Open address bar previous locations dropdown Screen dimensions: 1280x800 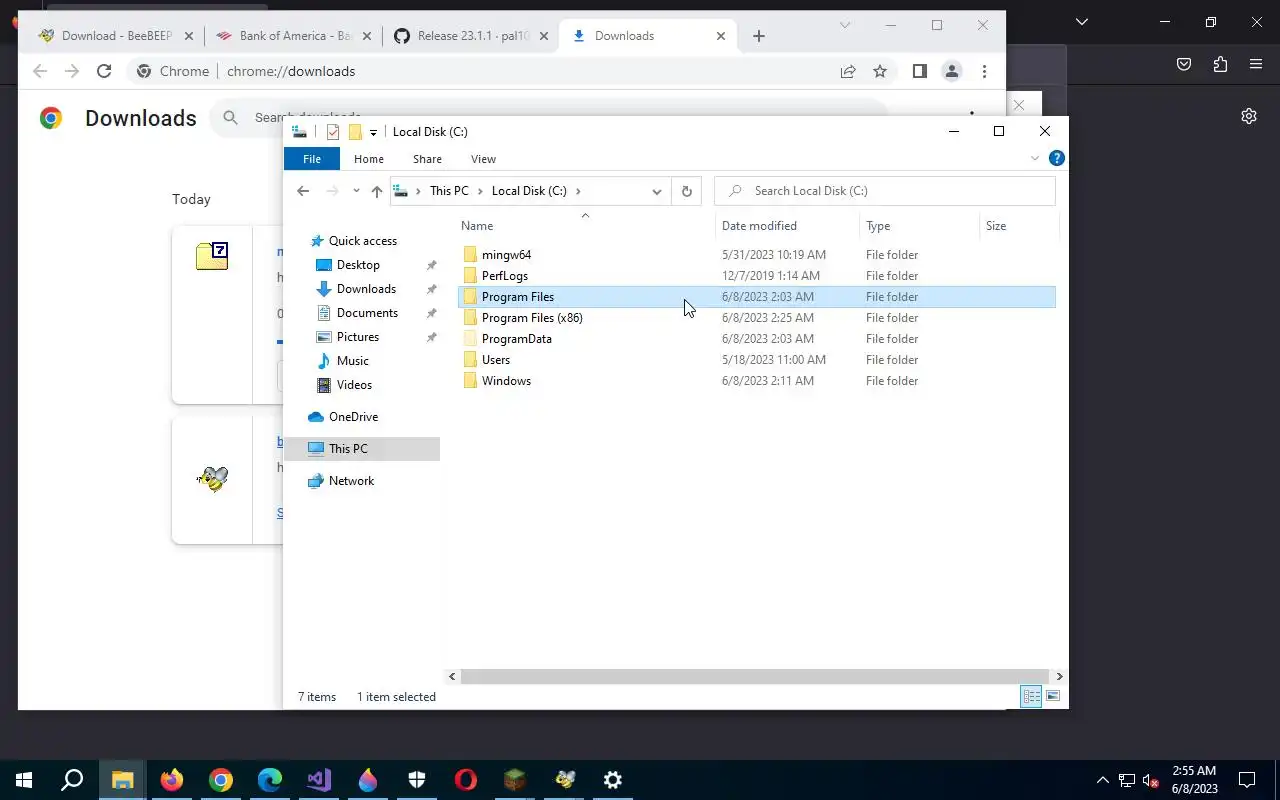point(657,191)
